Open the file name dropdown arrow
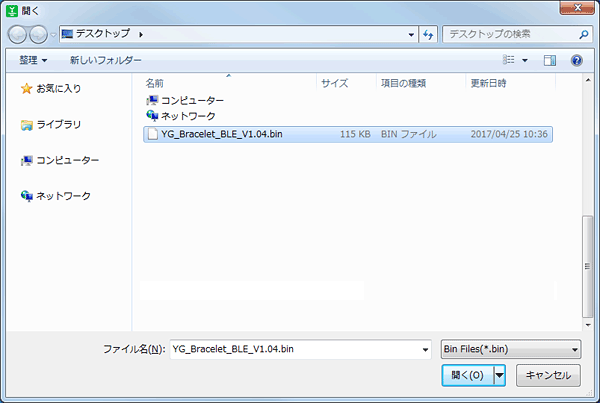 tap(425, 350)
